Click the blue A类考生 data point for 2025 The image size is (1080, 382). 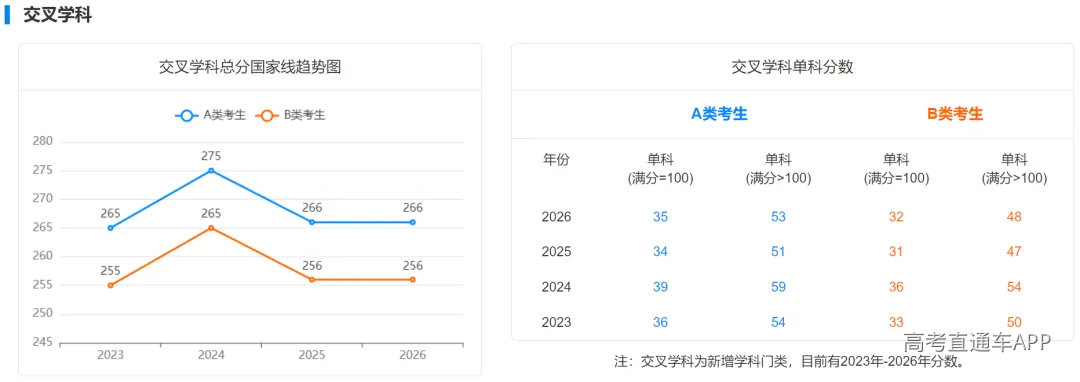pos(312,222)
